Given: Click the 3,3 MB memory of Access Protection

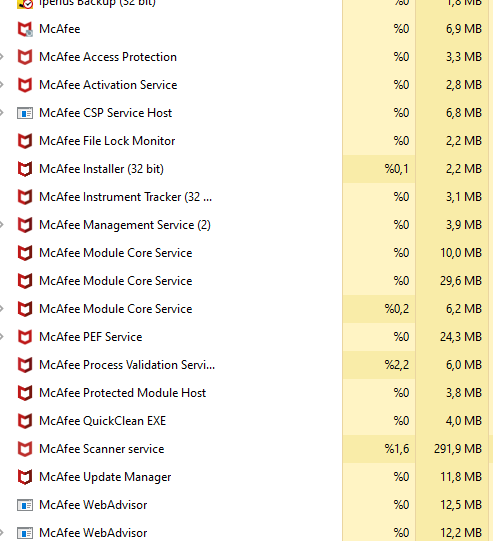Looking at the screenshot, I should 464,57.
